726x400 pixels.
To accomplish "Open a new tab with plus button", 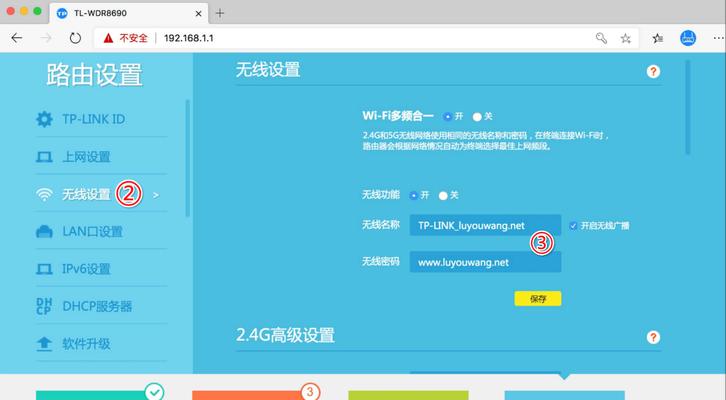I will pos(220,13).
